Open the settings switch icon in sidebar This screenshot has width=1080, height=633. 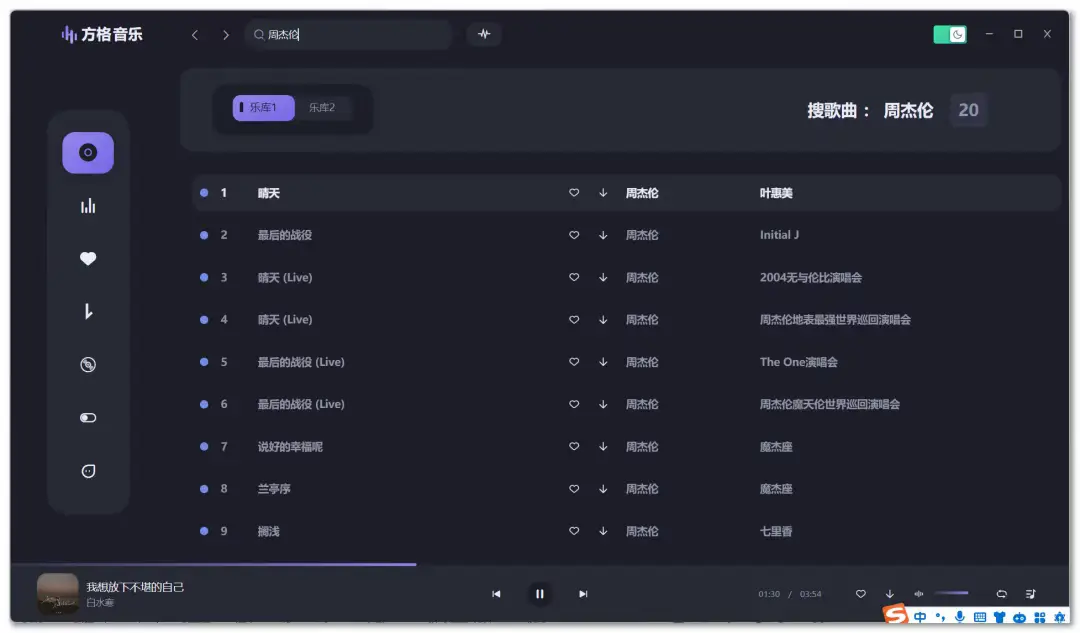point(88,418)
